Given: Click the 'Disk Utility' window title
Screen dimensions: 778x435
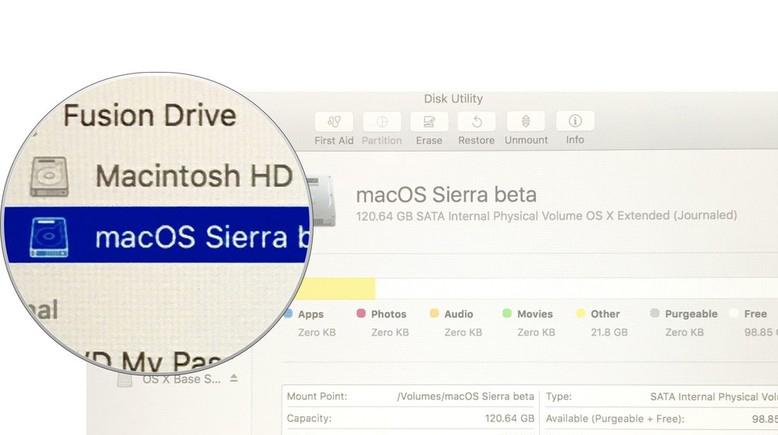Looking at the screenshot, I should [x=453, y=99].
